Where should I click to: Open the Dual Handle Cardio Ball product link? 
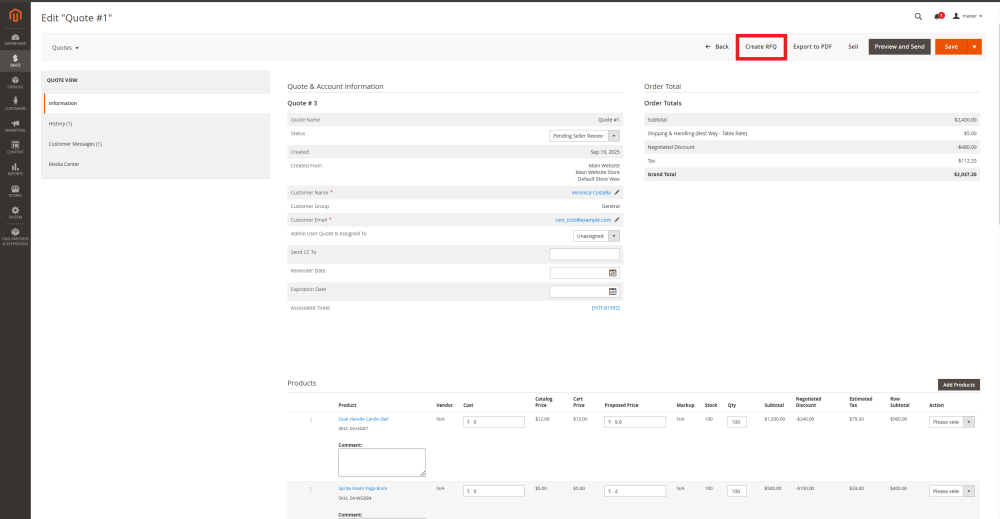point(364,419)
